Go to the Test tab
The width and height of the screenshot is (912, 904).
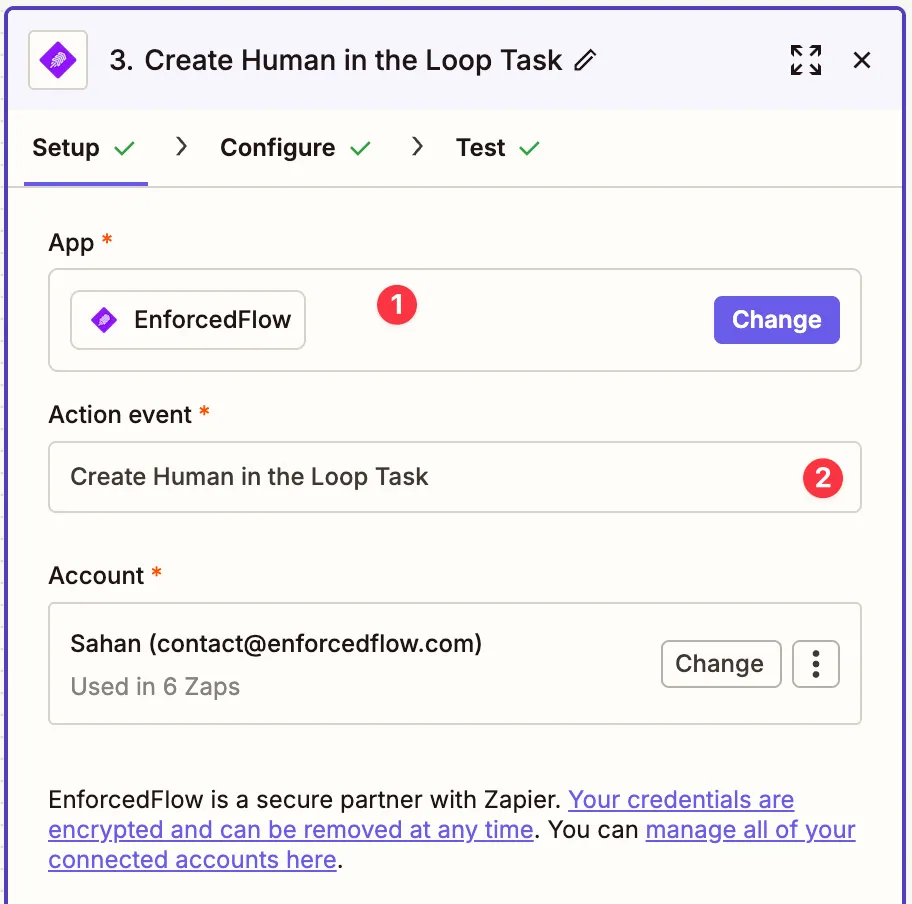pos(480,148)
